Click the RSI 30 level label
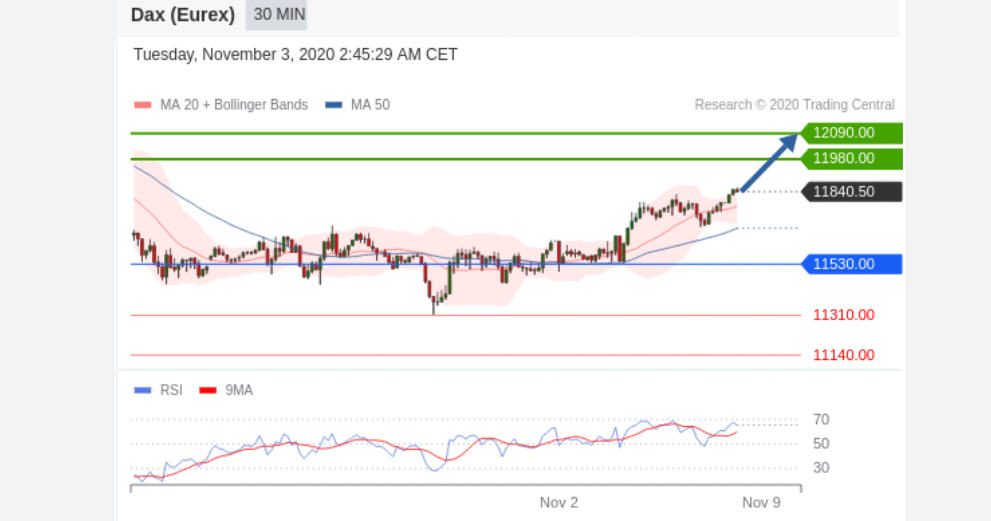 point(821,468)
